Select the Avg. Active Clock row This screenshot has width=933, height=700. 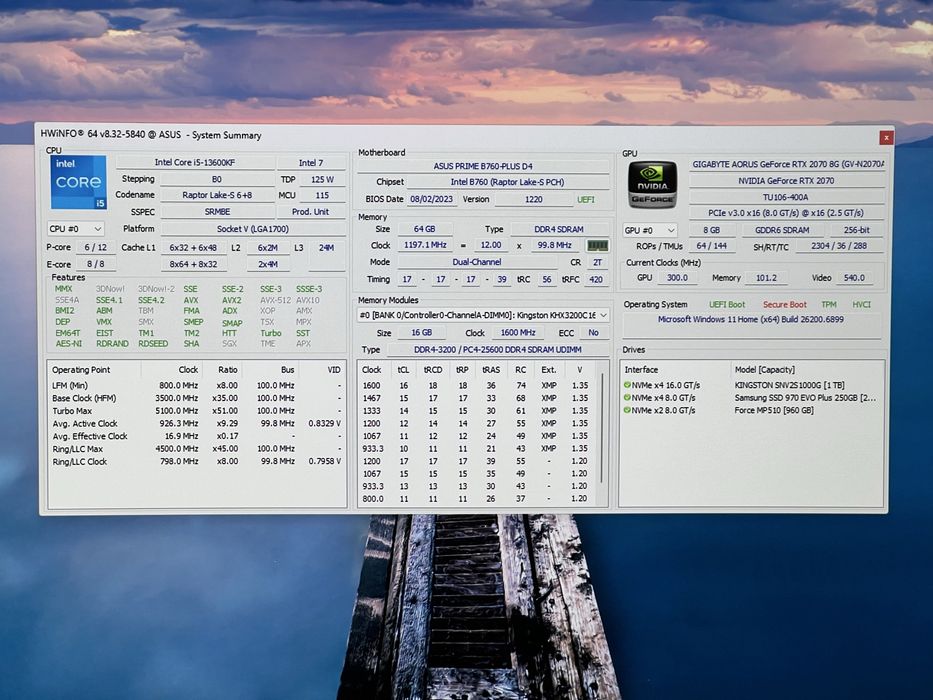[x=196, y=424]
